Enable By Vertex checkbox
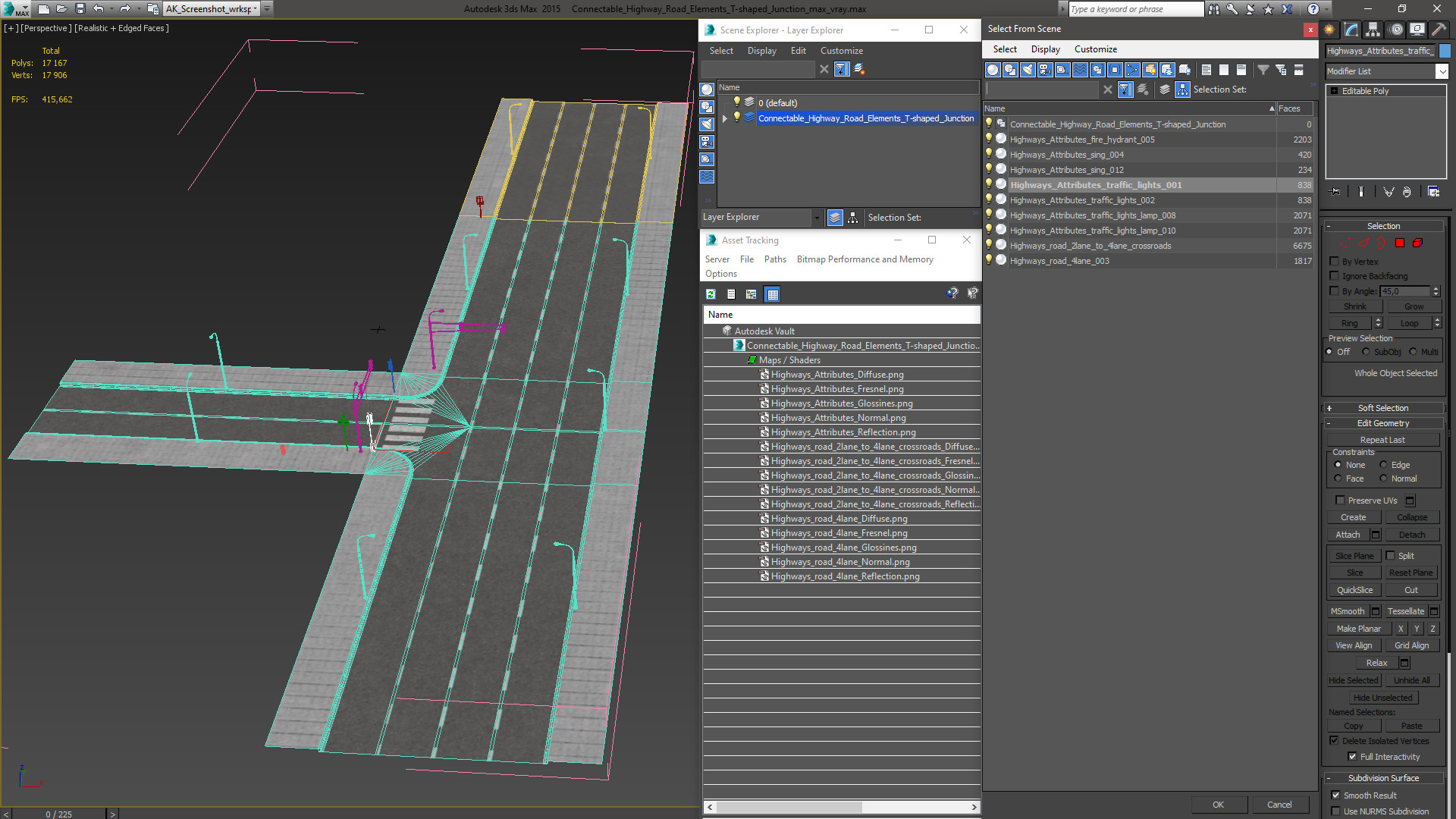1456x819 pixels. pos(1335,262)
